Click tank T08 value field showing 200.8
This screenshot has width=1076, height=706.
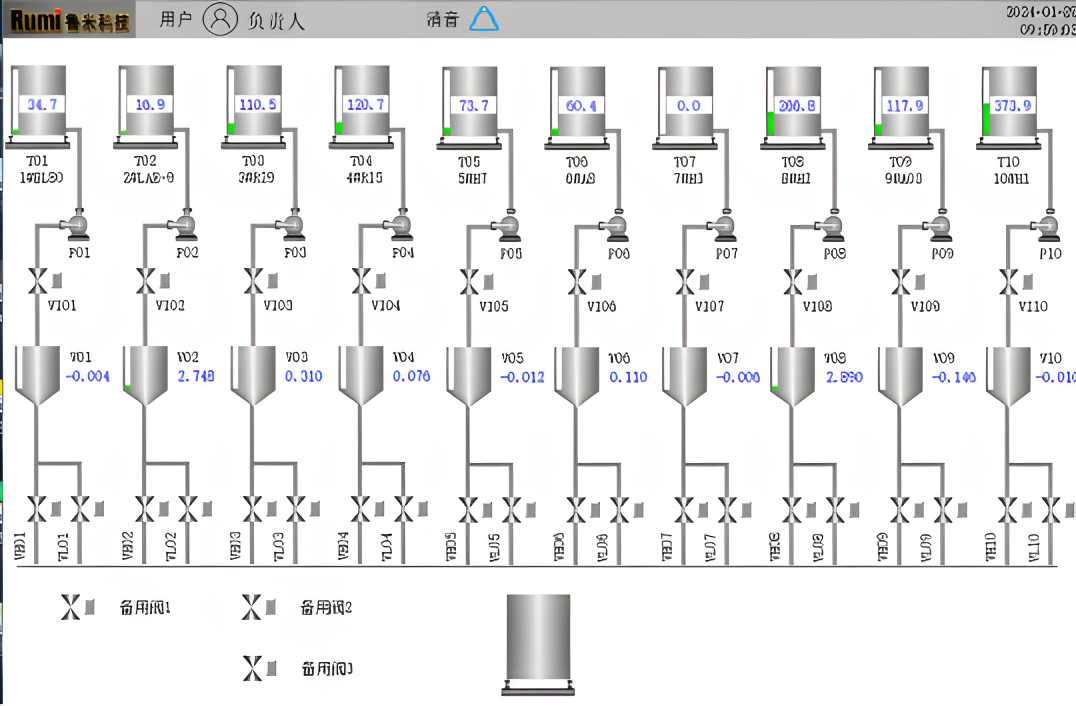[796, 105]
